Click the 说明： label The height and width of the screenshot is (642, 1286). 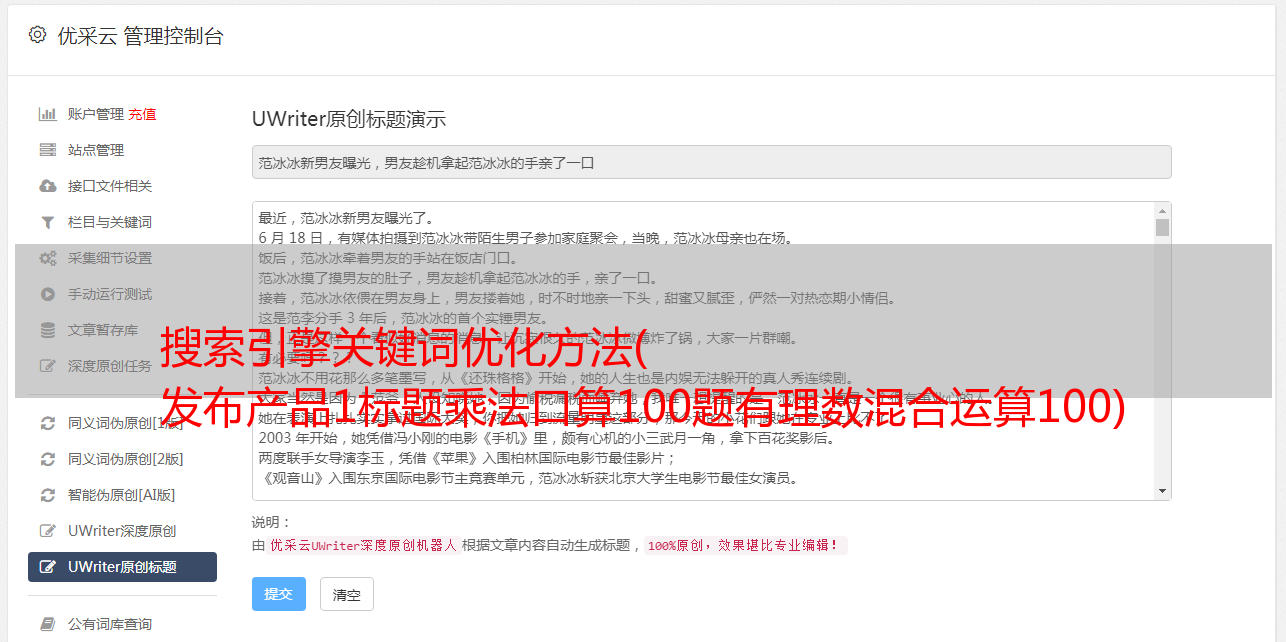coord(271,522)
